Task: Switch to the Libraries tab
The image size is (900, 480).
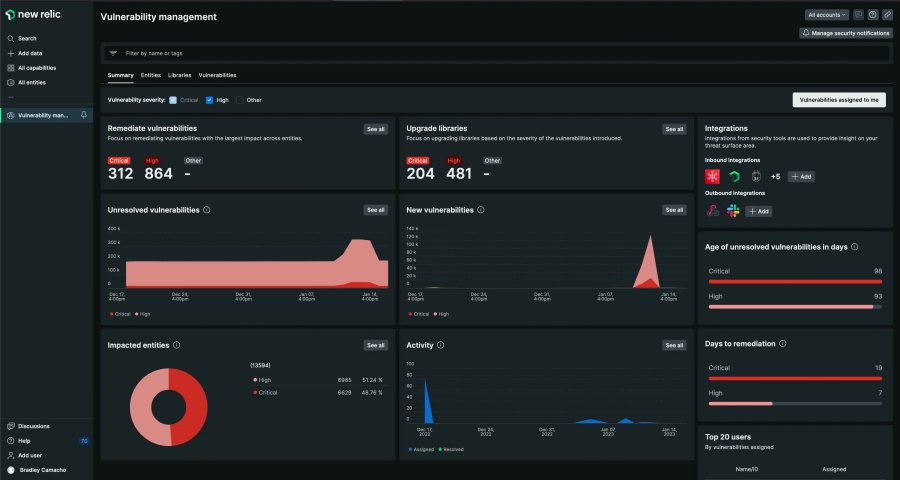Action: tap(179, 75)
